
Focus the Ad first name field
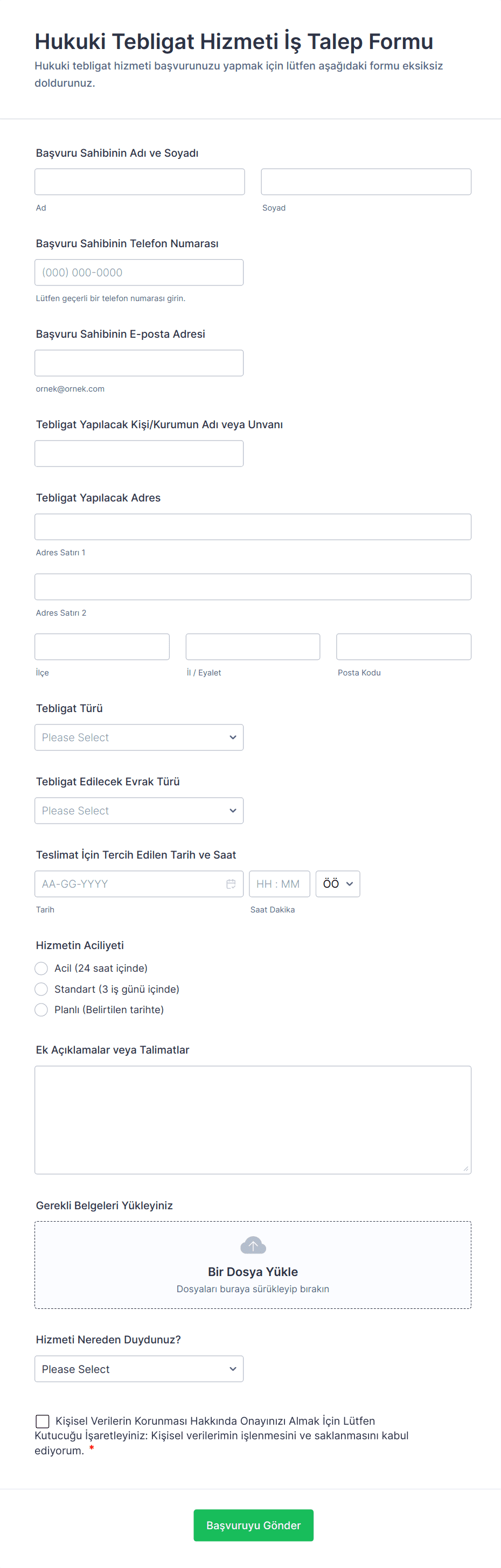(140, 182)
